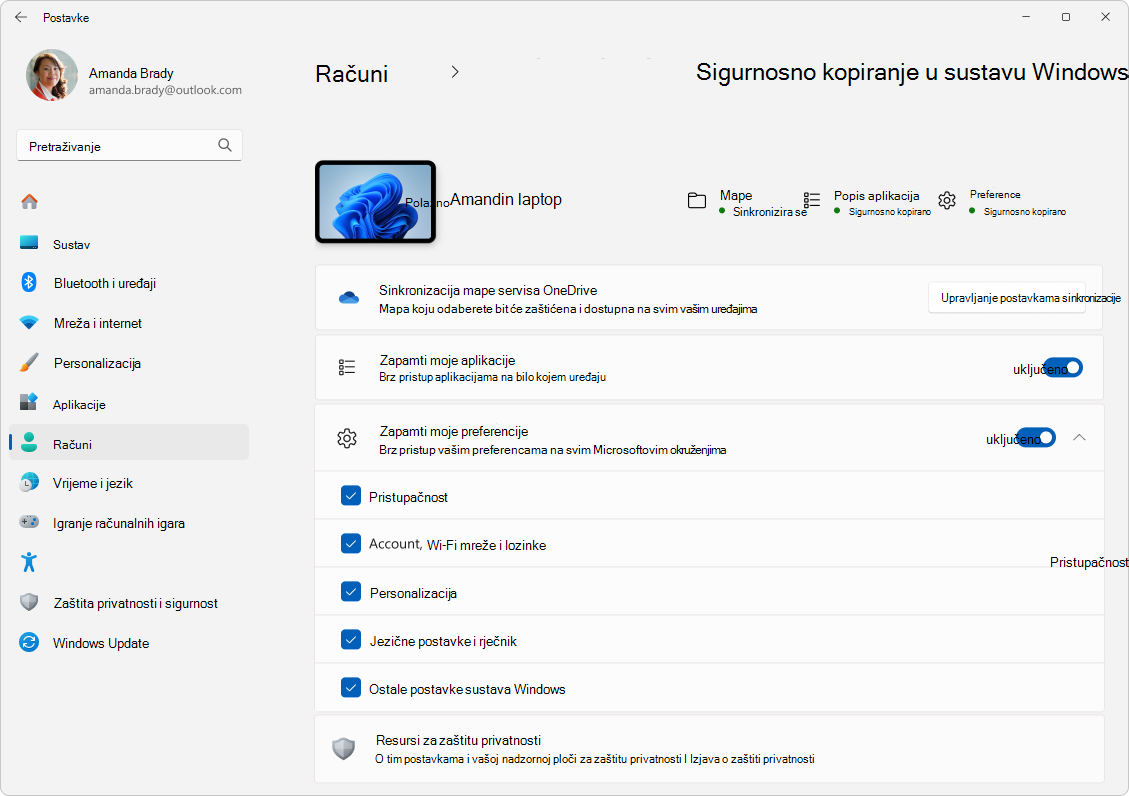
Task: Open the Home page icon in sidebar
Action: pos(30,202)
